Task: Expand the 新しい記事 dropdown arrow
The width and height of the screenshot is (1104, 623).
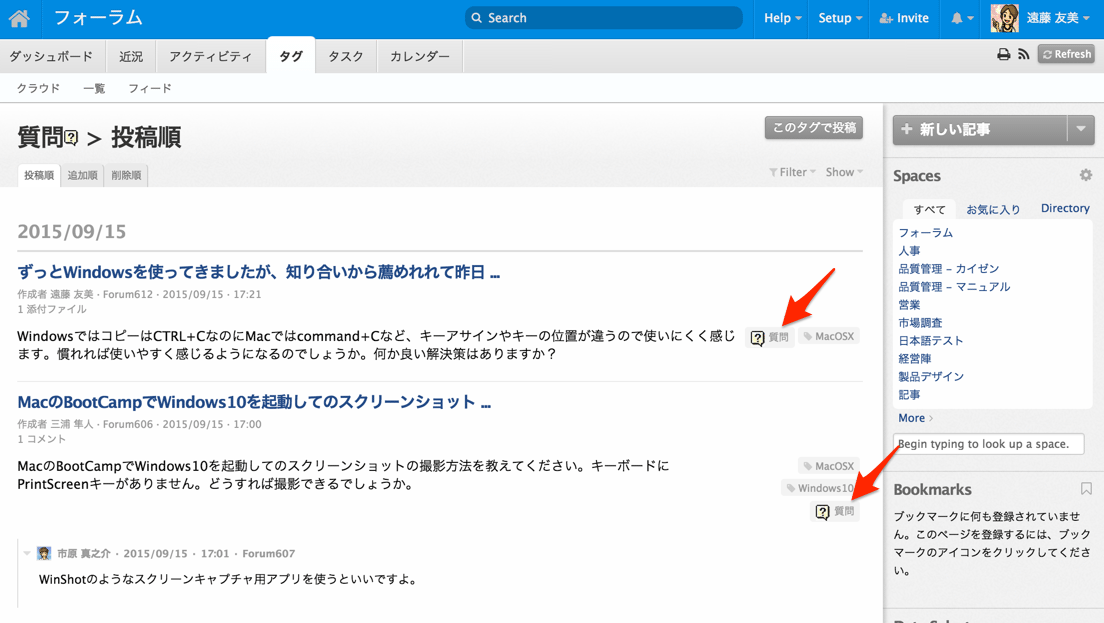Action: tap(1081, 130)
